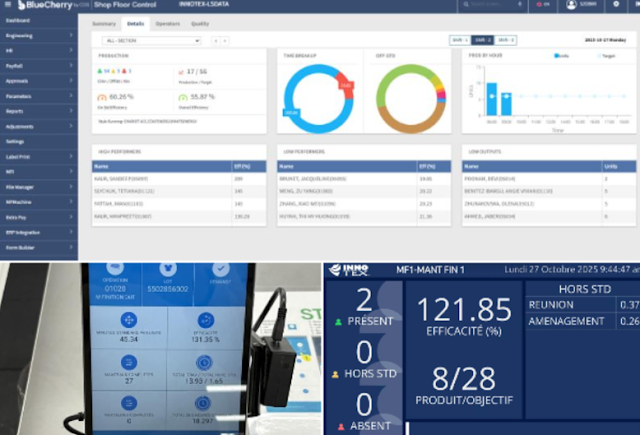Activate the microphone icon in search box
Image resolution: width=640 pixels, height=435 pixels.
(520, 4)
